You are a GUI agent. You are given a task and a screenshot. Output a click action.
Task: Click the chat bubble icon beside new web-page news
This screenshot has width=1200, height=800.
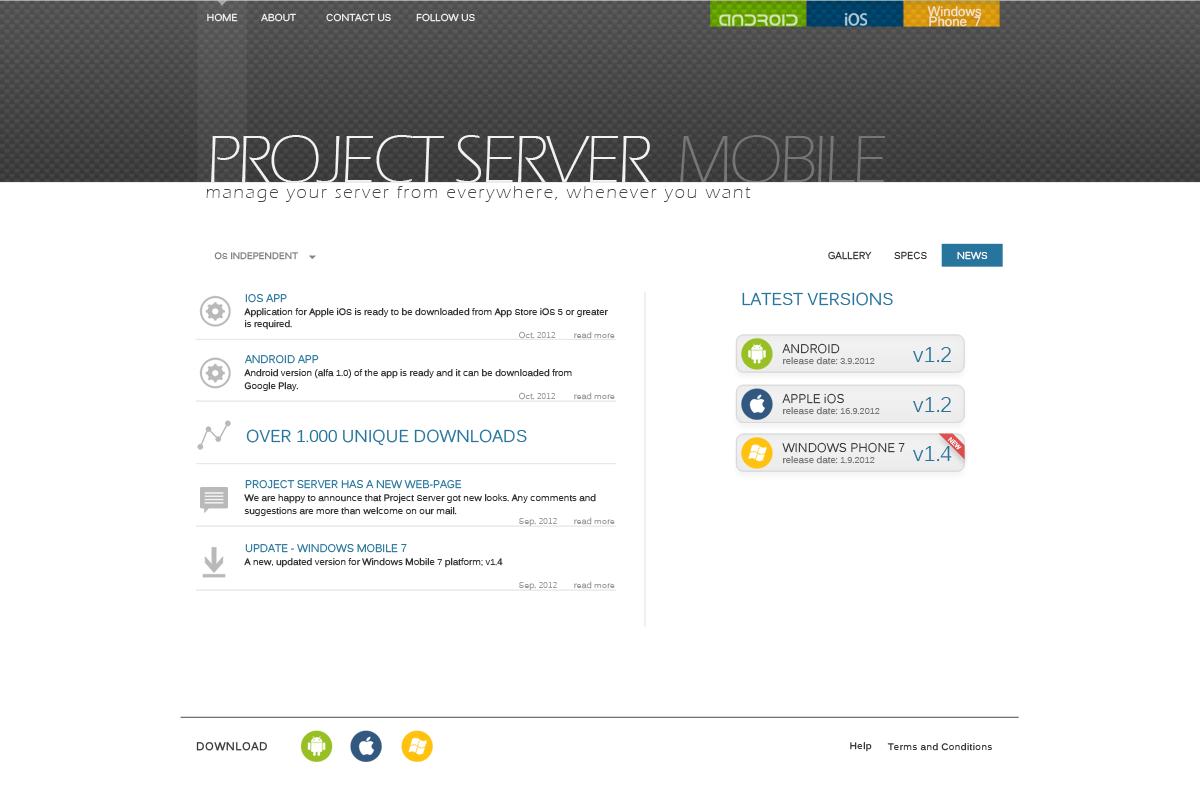click(x=214, y=499)
